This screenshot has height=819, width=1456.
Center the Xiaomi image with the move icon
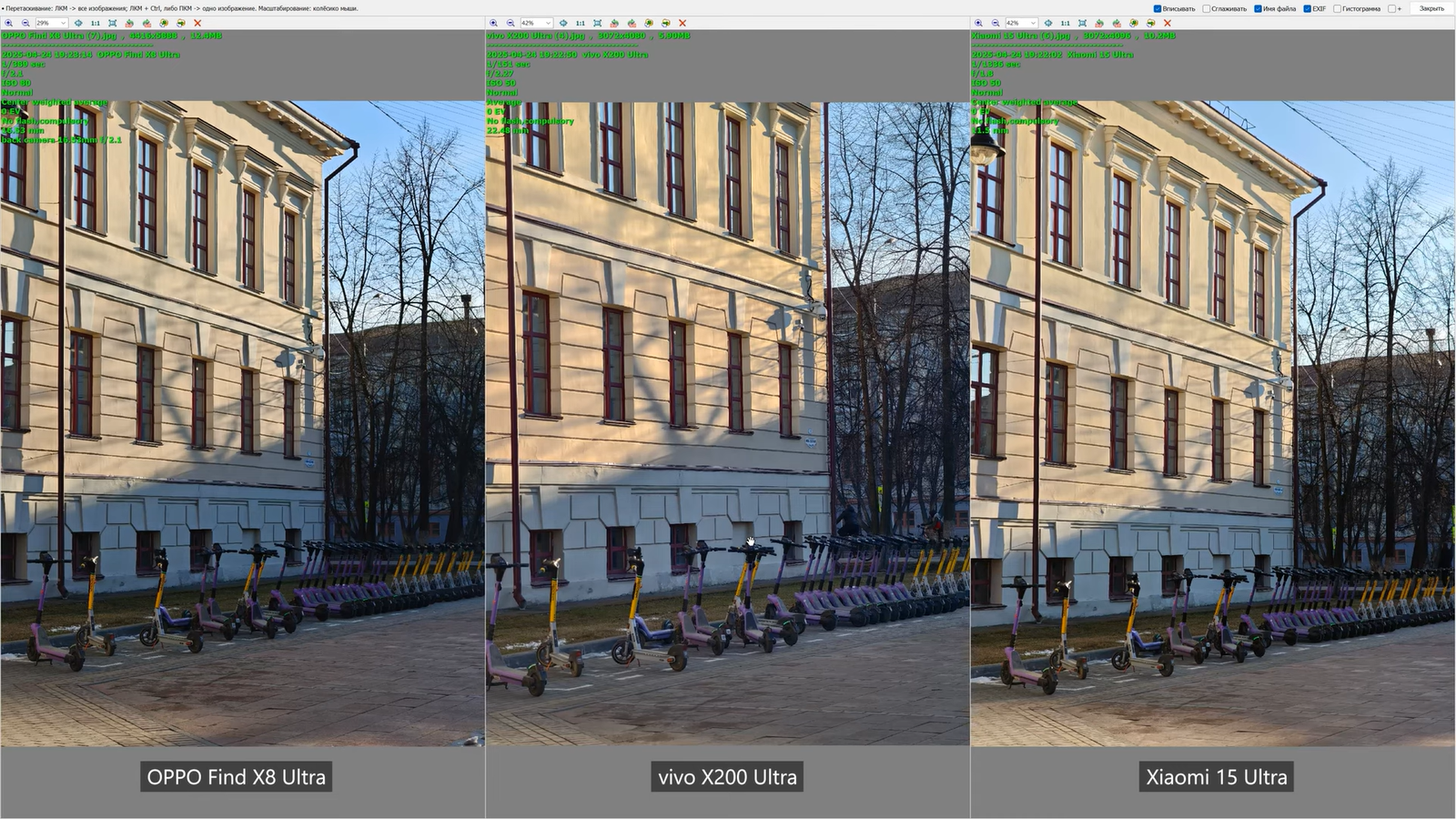pos(1048,23)
